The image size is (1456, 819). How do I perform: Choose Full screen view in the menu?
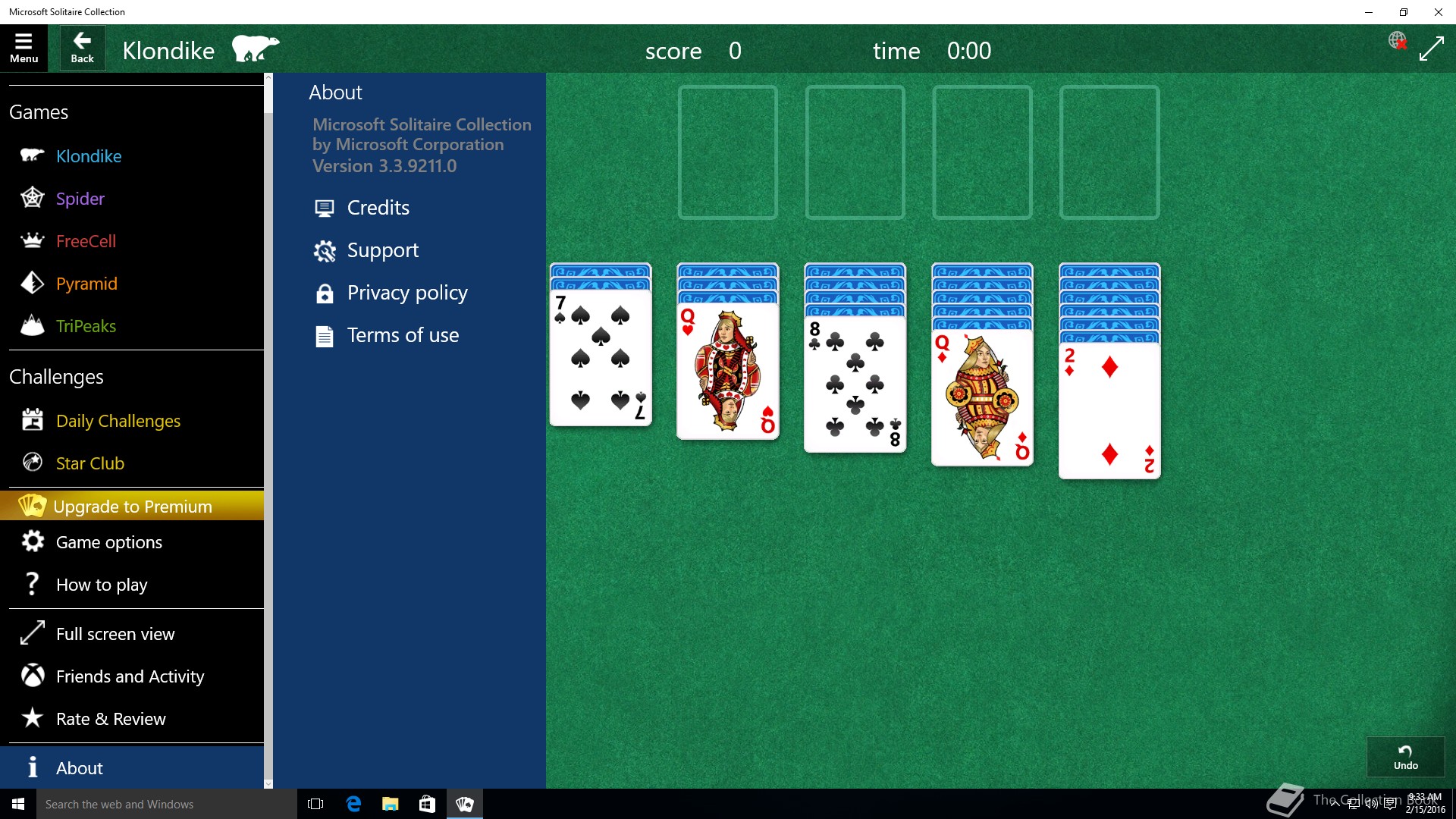[x=115, y=634]
